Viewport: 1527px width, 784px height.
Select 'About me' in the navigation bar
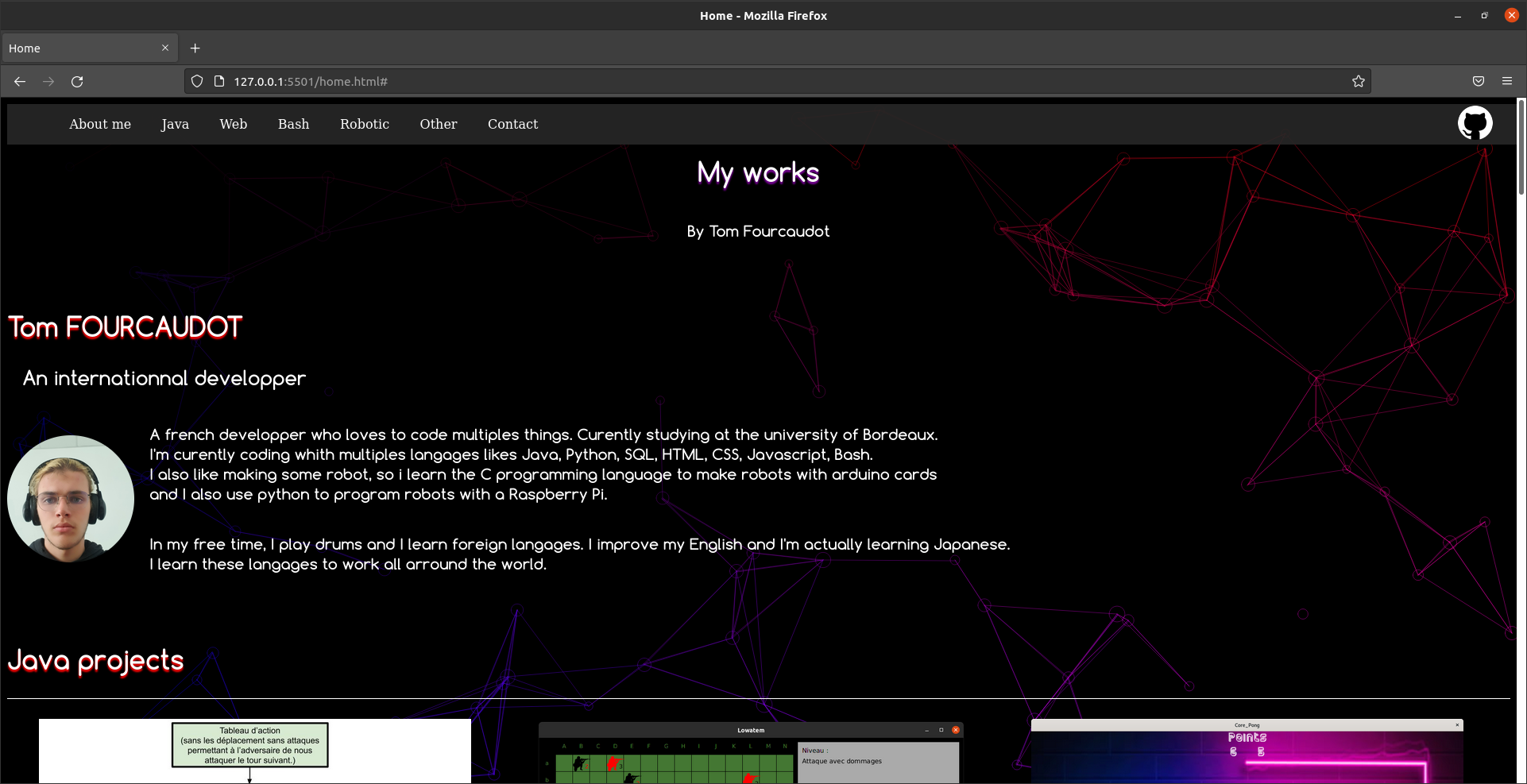pyautogui.click(x=100, y=124)
